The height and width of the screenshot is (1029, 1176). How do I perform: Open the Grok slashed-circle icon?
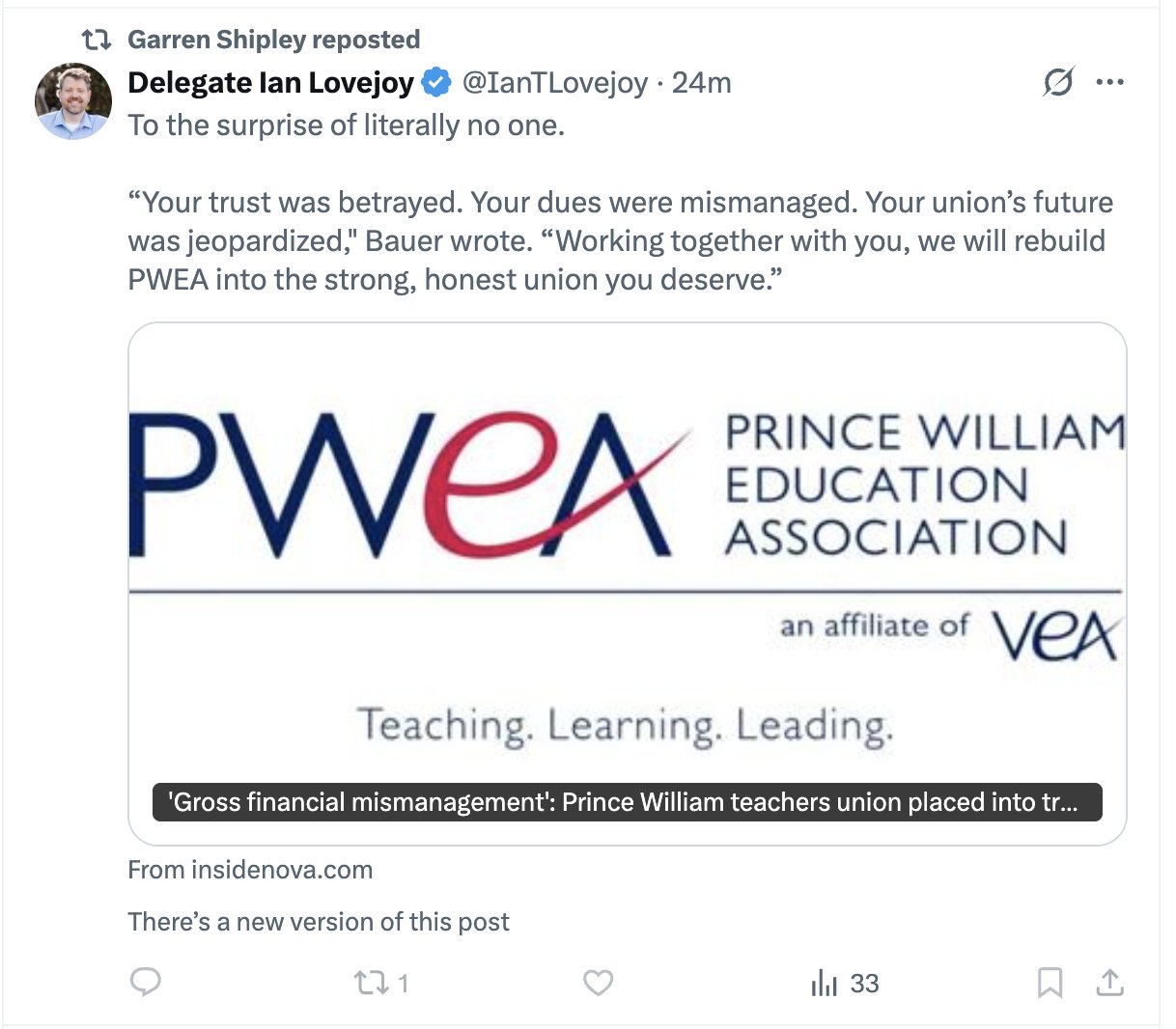click(x=1058, y=83)
